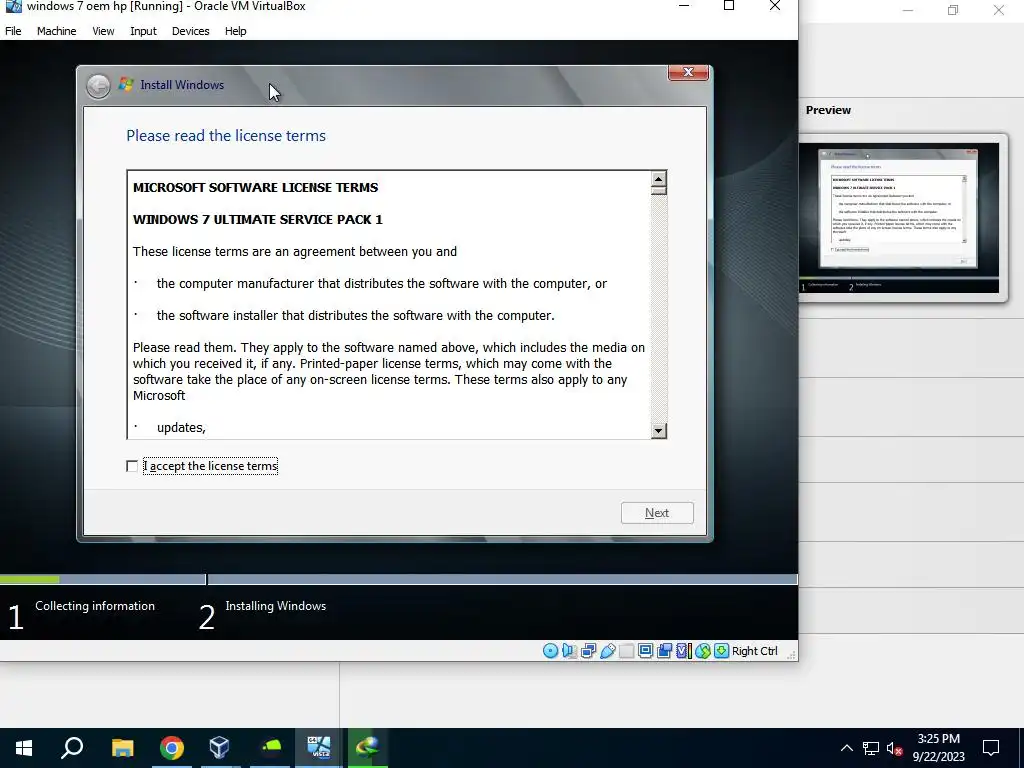Viewport: 1024px width, 768px height.
Task: Check I accept the license terms box
Action: [x=132, y=466]
